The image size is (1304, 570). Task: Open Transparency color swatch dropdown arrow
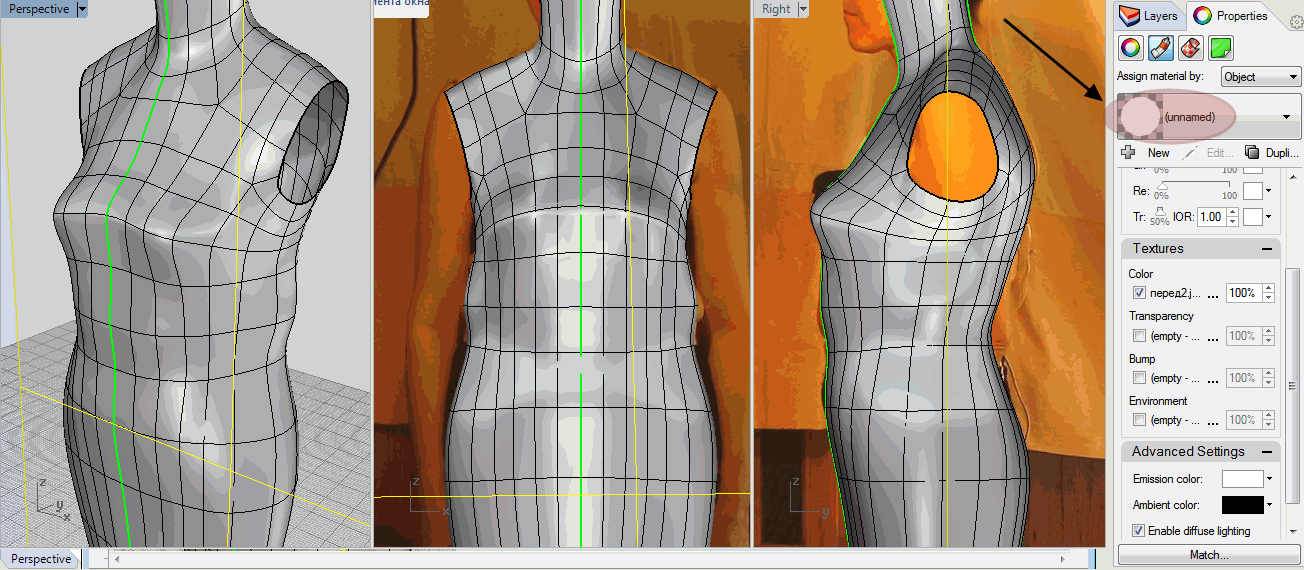coord(1269,217)
